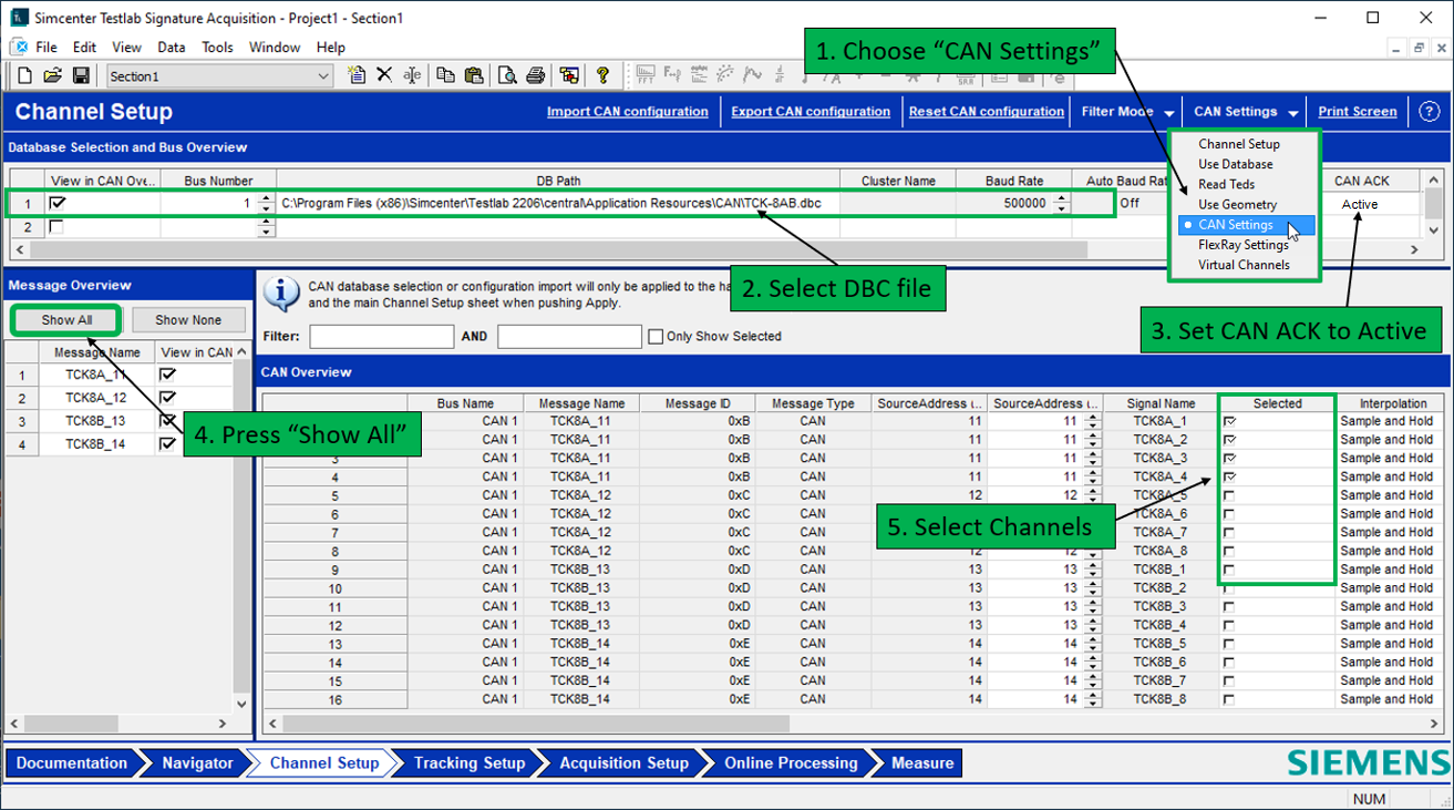Screen dimensions: 1455x811
Task: Select Read Teds from dropdown list
Action: tap(1226, 184)
